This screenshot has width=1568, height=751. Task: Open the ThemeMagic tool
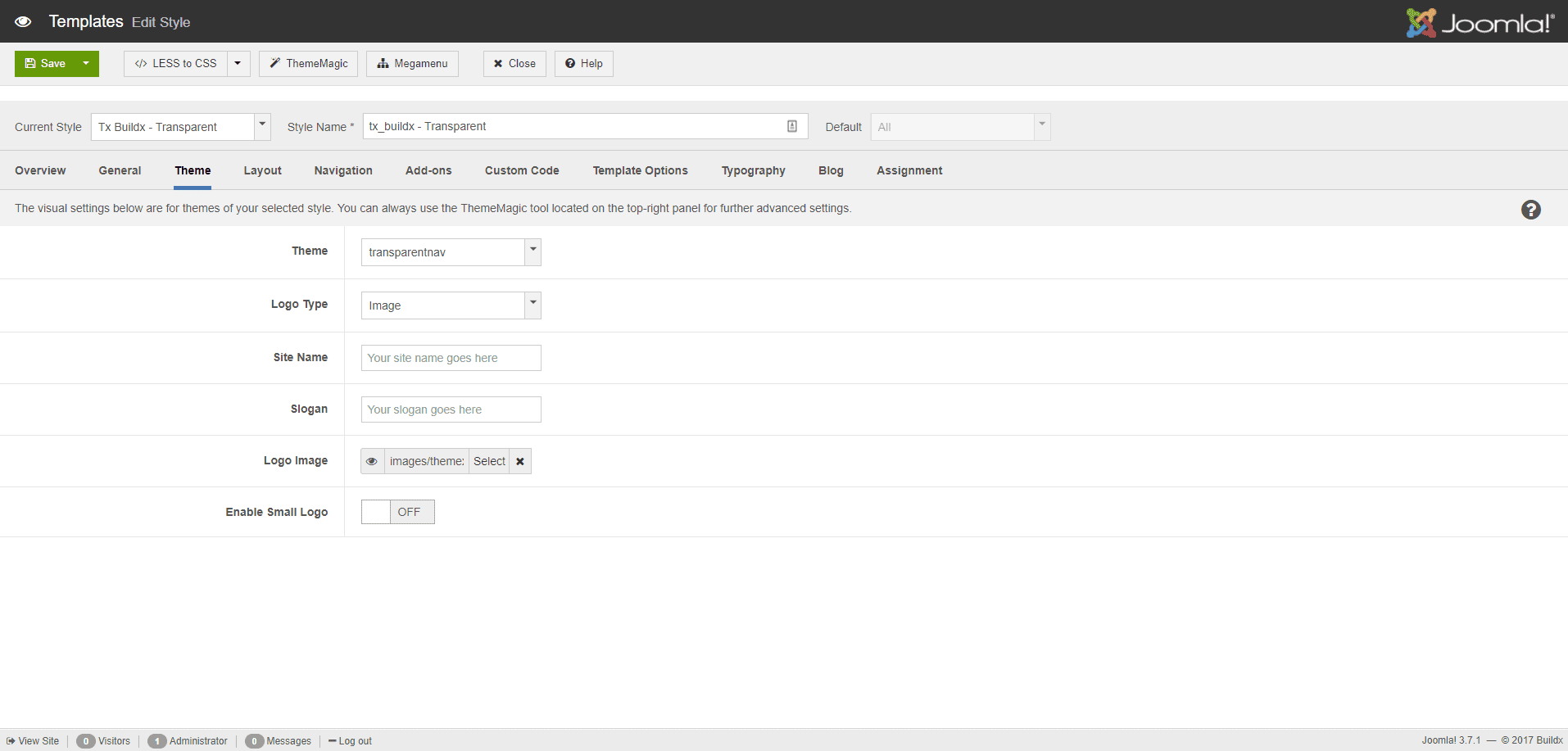(x=308, y=63)
